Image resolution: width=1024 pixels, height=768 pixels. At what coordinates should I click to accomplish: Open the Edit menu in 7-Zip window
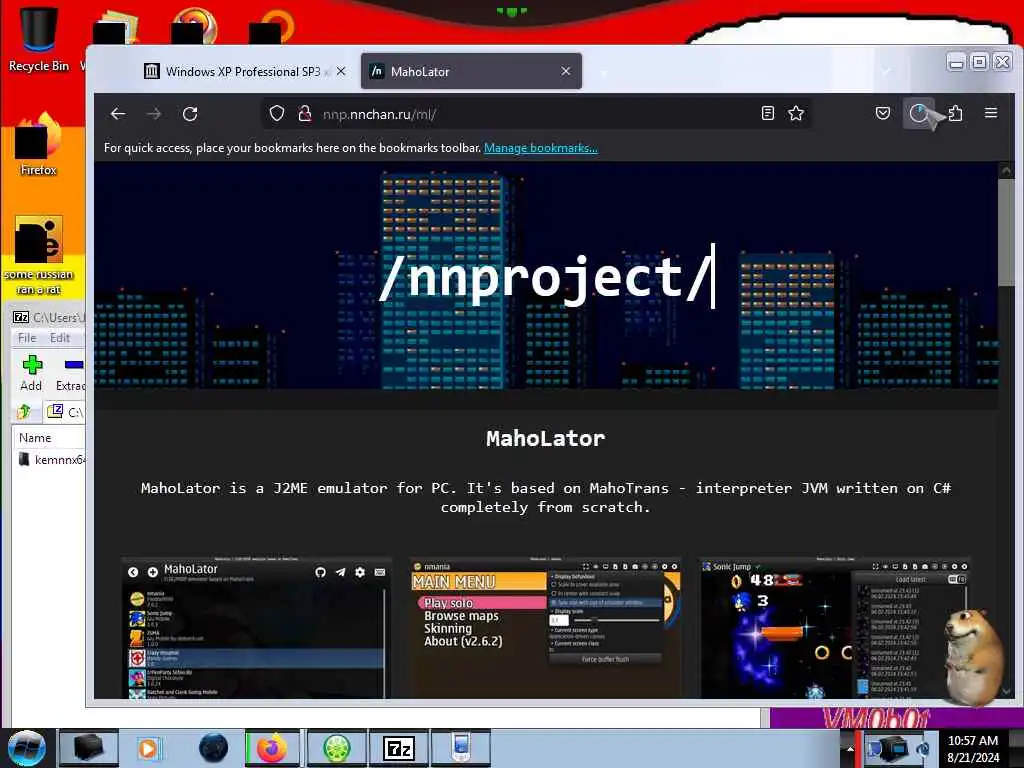(x=59, y=338)
